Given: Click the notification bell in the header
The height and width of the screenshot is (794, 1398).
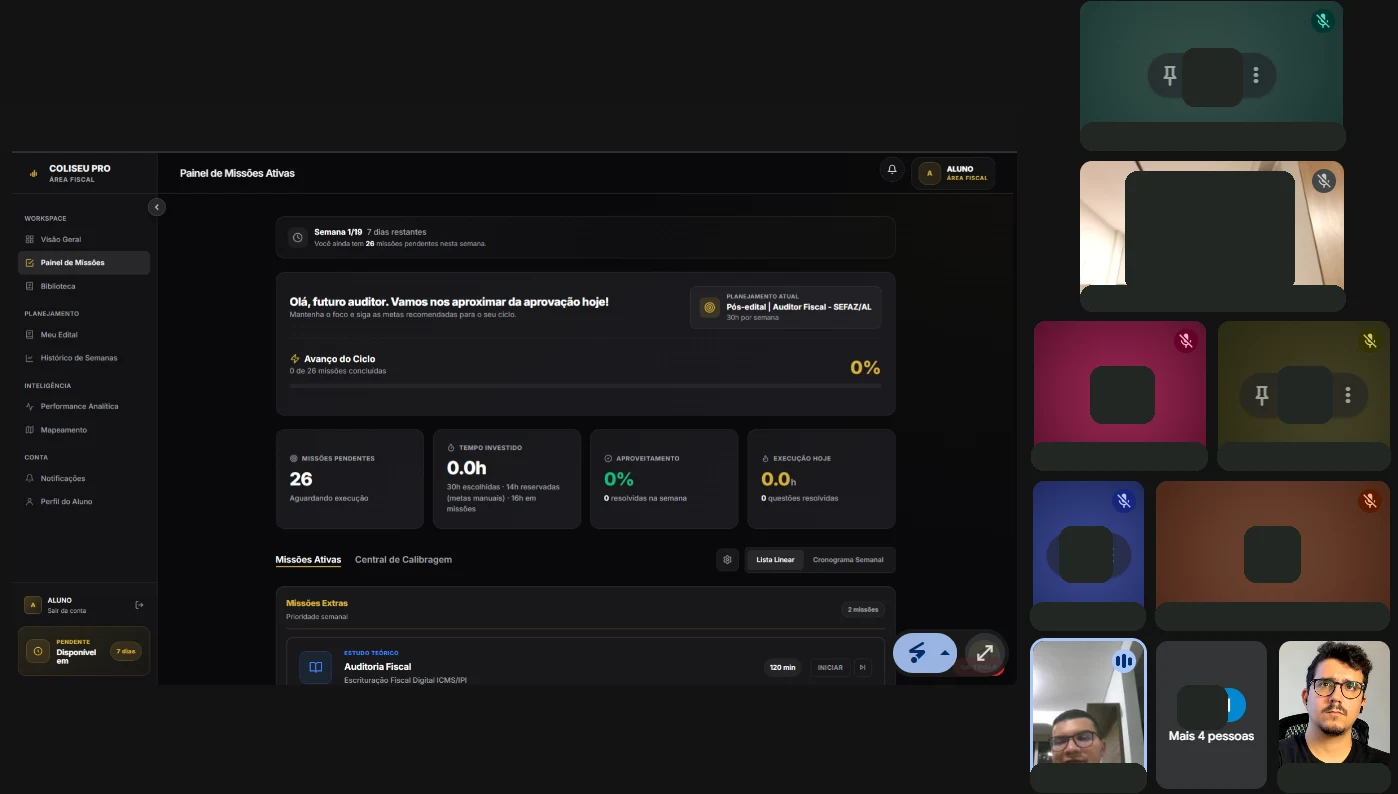Looking at the screenshot, I should 892,171.
